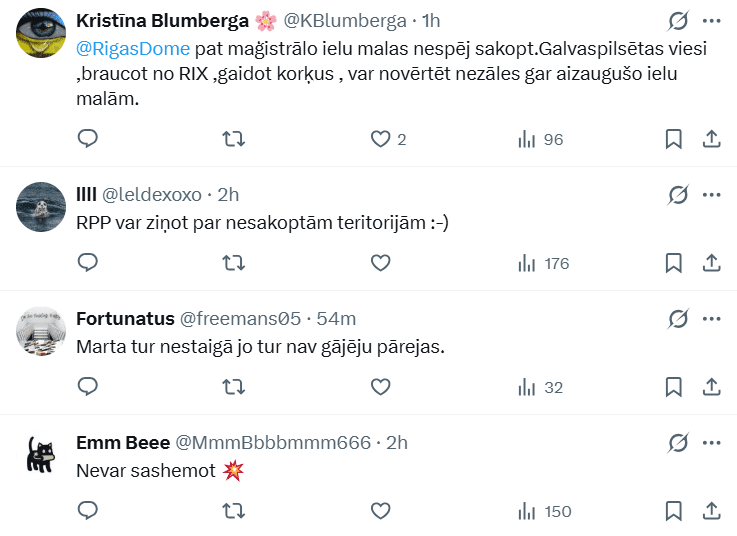The height and width of the screenshot is (536, 737).
Task: Repost the Fortunatus tweet
Action: coord(234,387)
